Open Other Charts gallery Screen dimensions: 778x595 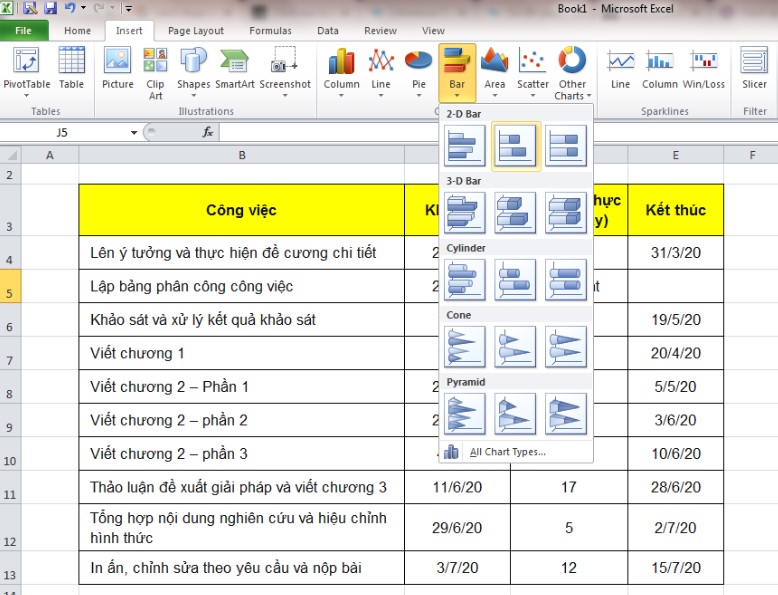(572, 73)
